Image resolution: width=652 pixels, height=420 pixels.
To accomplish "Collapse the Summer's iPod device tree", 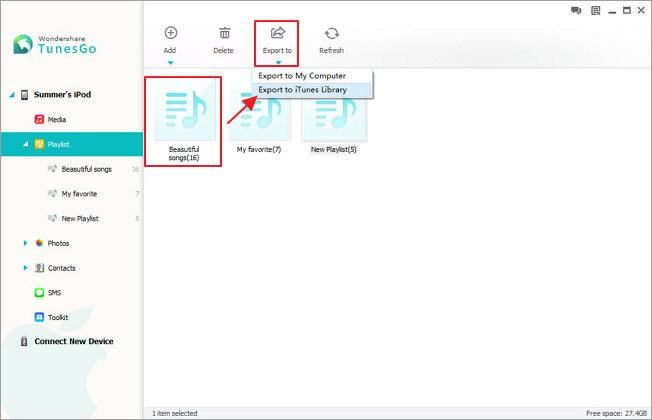I will tap(12, 95).
